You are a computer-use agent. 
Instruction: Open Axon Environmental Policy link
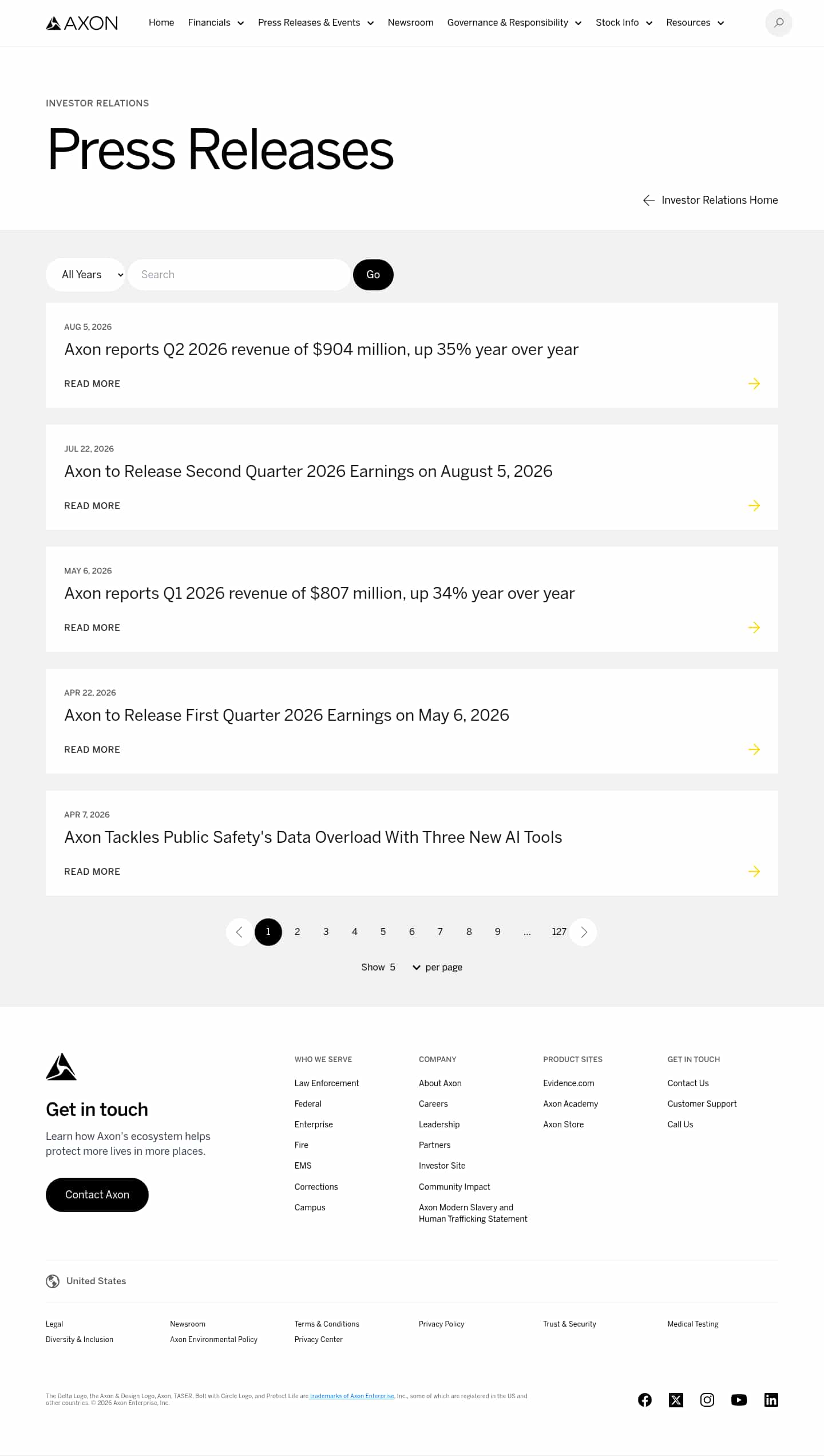click(214, 1340)
